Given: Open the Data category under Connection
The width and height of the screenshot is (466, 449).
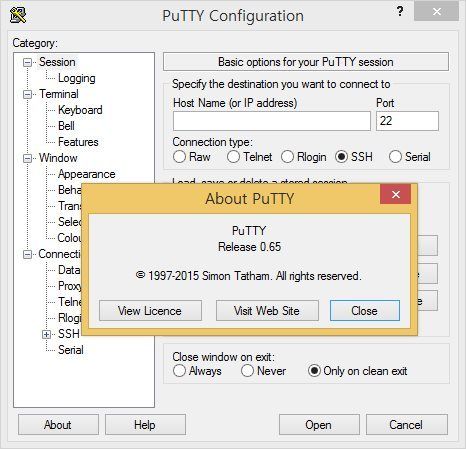Looking at the screenshot, I should [x=69, y=270].
